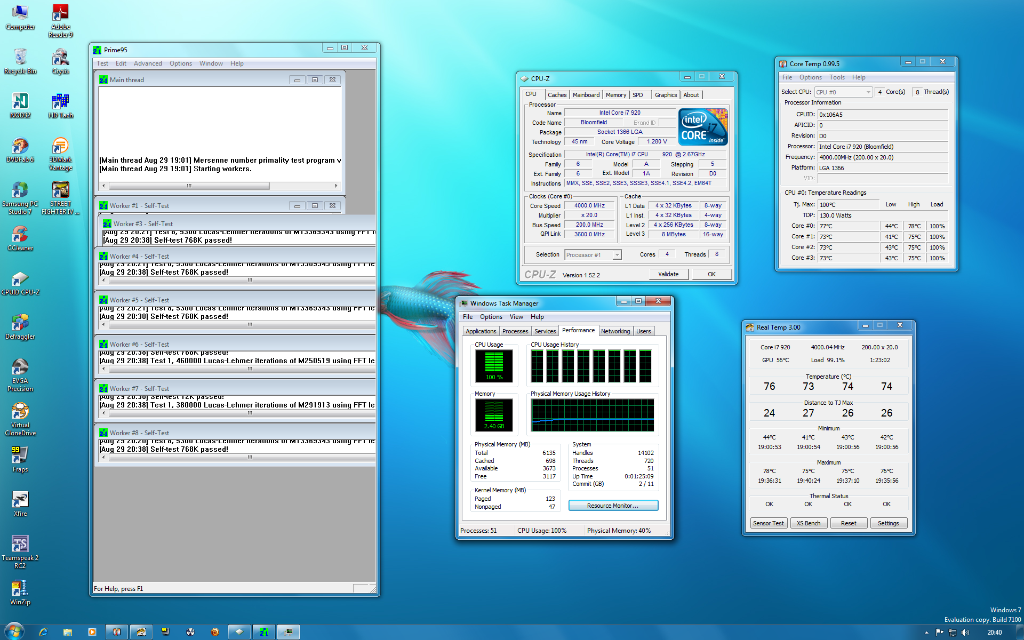
Task: Select the Samsung PC Studio 7 shortcut
Action: (x=20, y=198)
